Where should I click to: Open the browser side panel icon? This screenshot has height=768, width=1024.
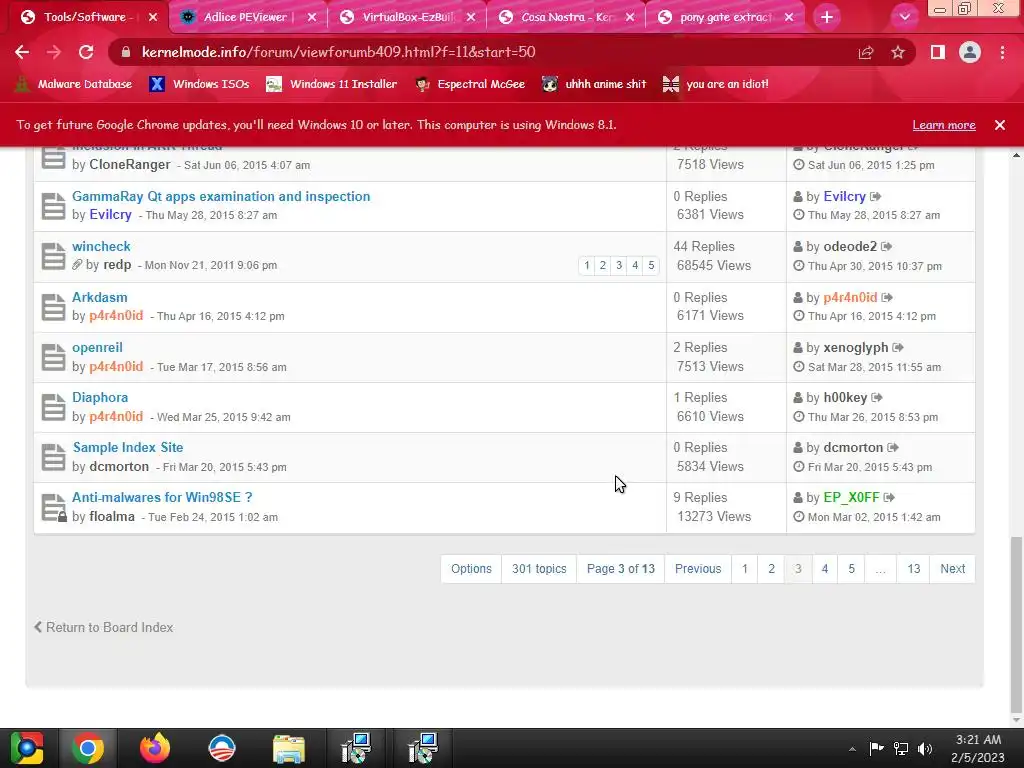[x=938, y=52]
